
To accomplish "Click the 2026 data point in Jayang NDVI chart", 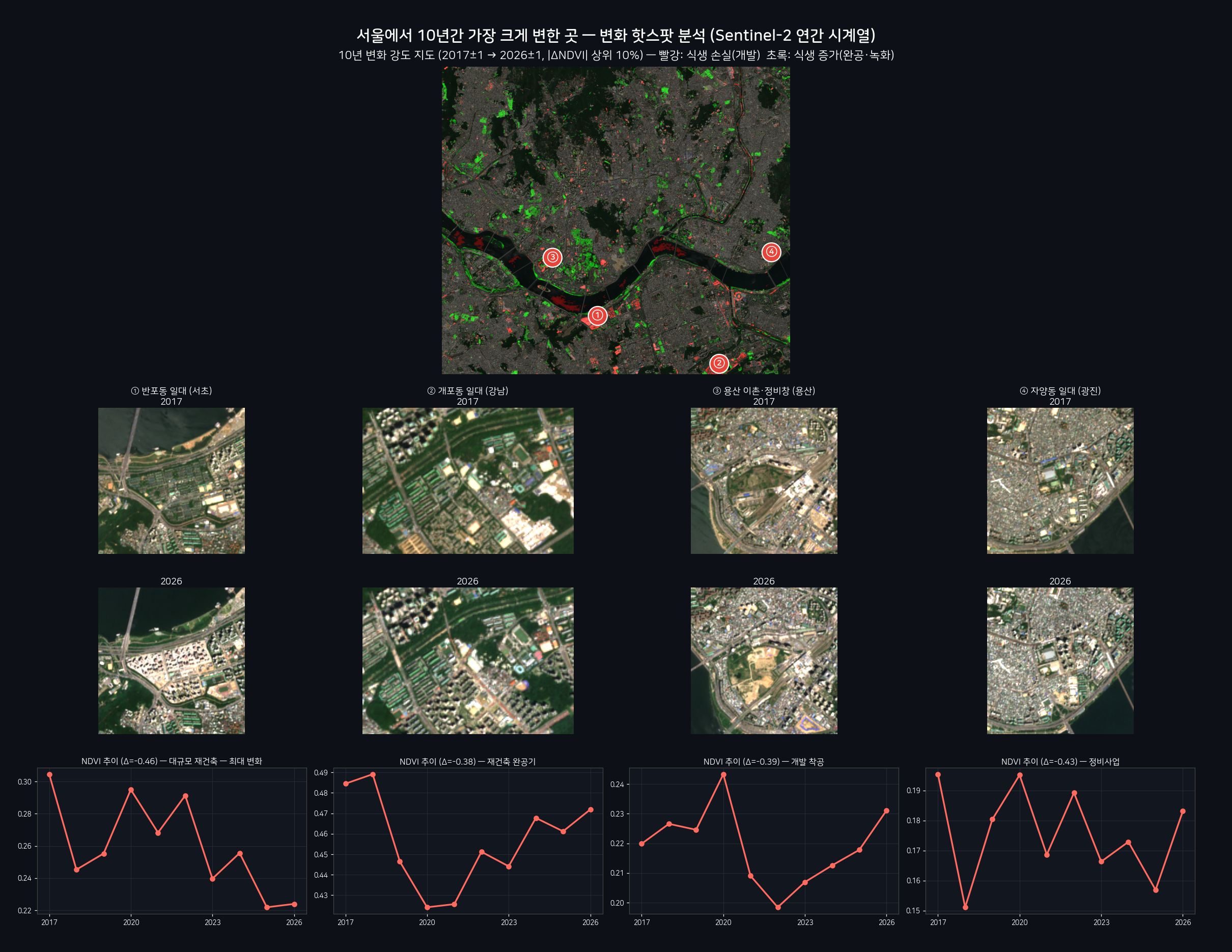I will (x=1183, y=811).
